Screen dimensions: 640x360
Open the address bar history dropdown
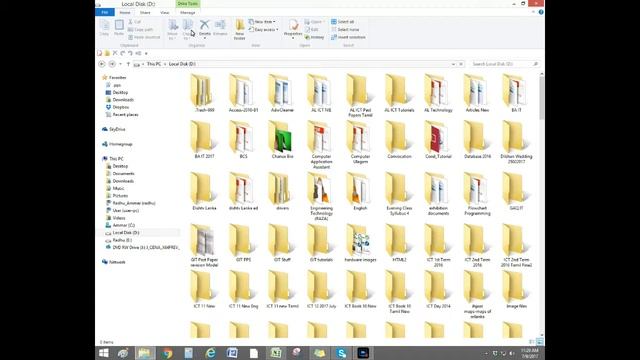click(x=453, y=64)
